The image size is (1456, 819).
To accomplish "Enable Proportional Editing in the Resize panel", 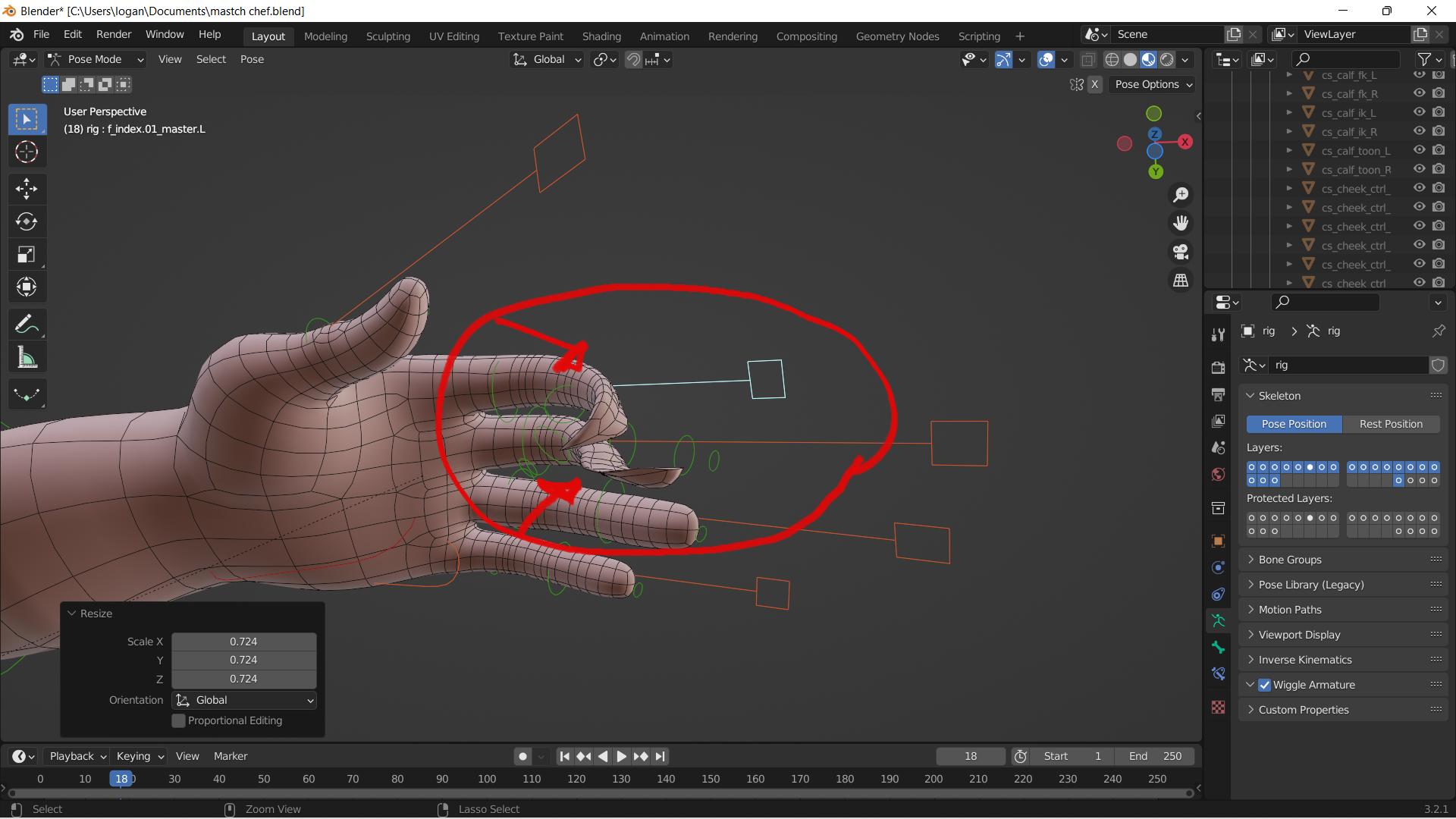I will point(180,720).
